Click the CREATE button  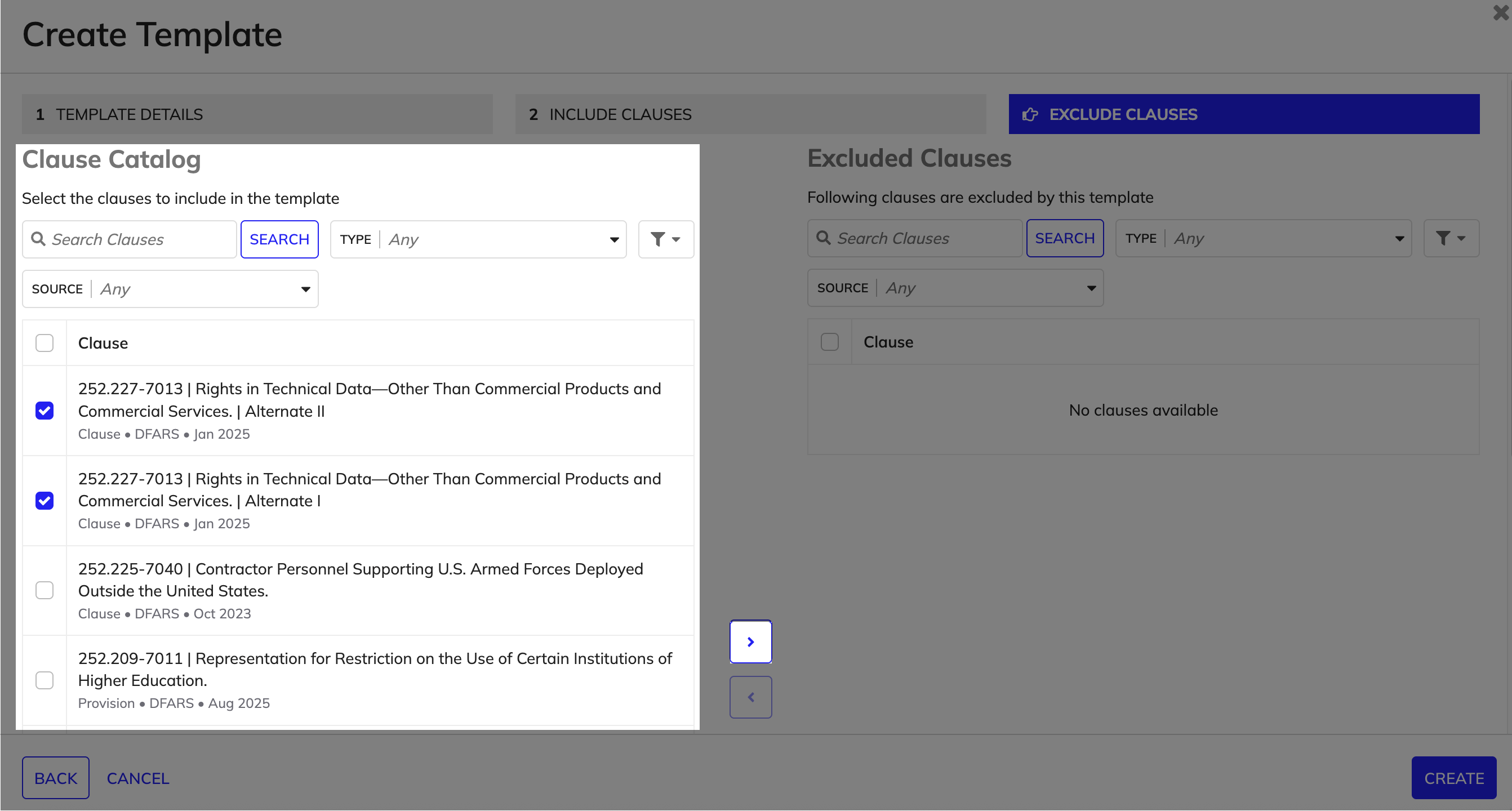1453,778
